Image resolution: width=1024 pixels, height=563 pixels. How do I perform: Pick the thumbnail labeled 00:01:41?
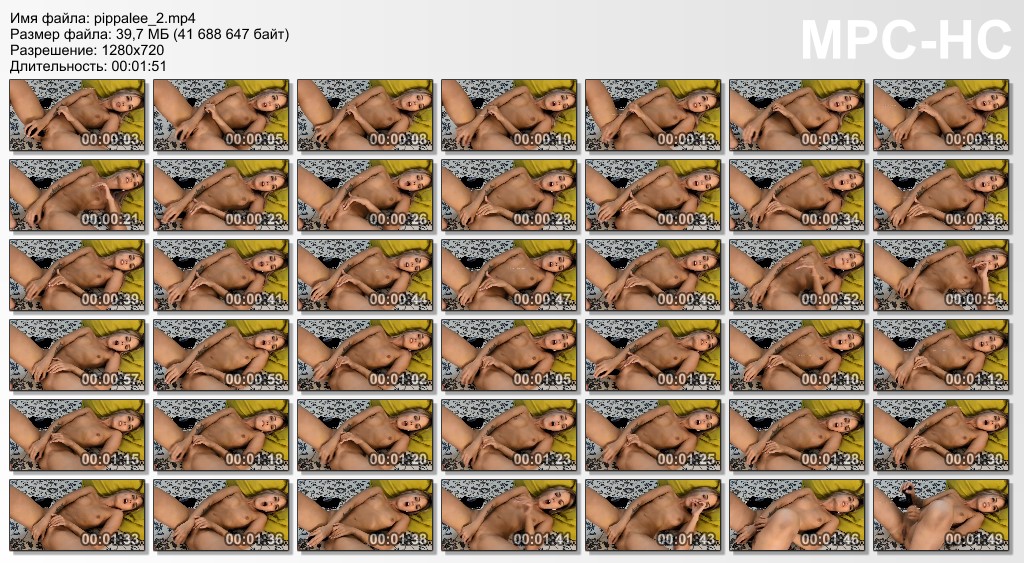click(x=509, y=515)
